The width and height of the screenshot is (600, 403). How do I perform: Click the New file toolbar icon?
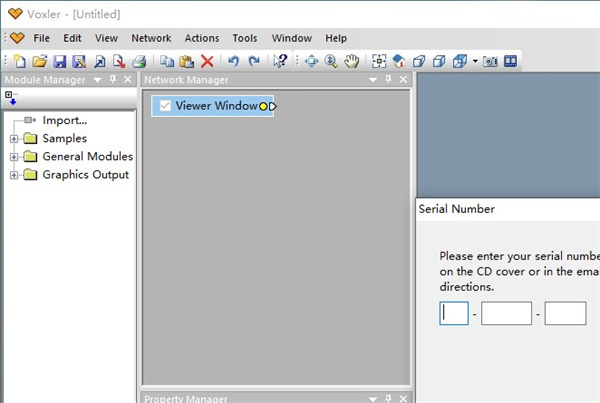pyautogui.click(x=21, y=61)
